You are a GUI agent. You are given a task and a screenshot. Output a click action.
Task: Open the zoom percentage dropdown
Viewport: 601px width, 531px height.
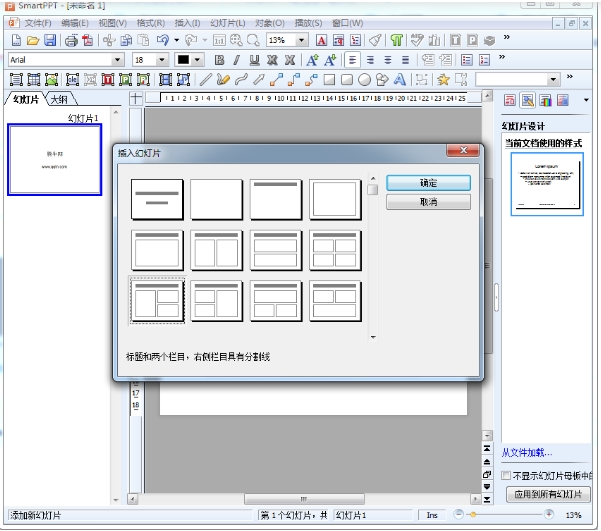302,40
